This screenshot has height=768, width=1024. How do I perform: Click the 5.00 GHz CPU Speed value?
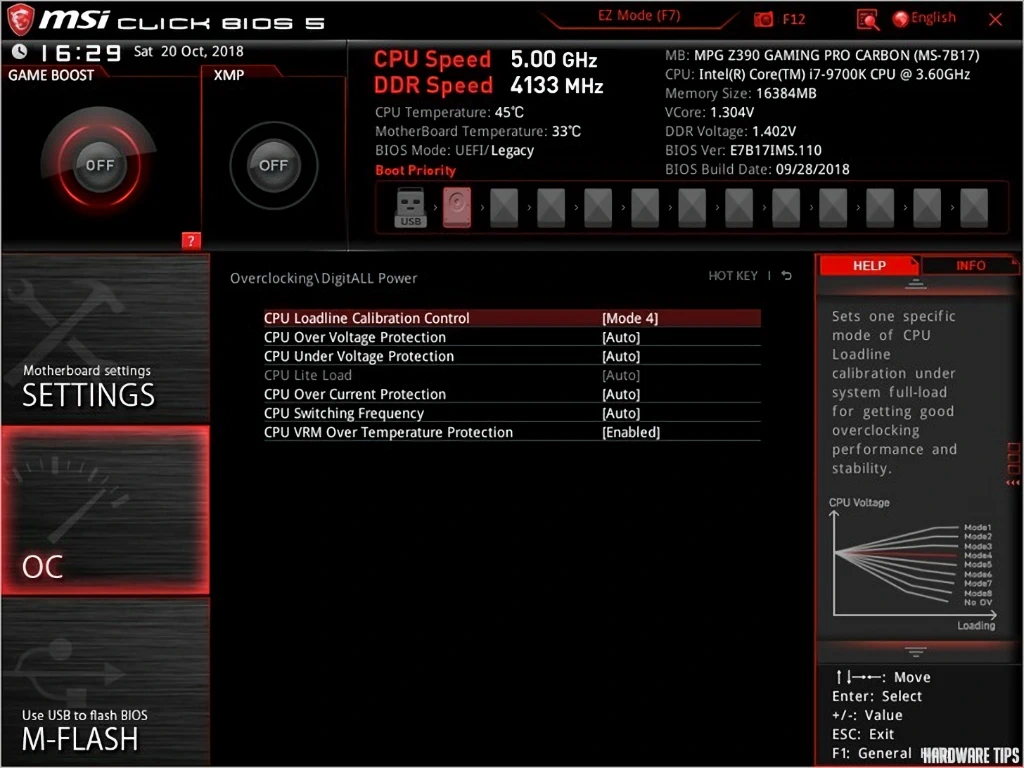554,59
